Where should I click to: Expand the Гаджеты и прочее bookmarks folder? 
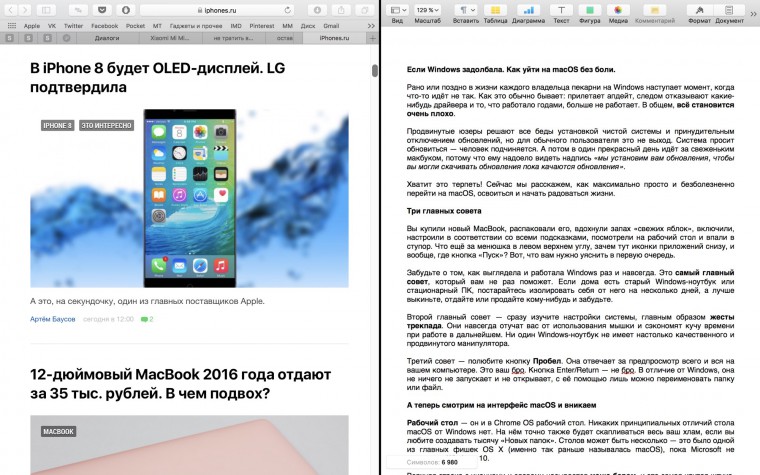(196, 26)
